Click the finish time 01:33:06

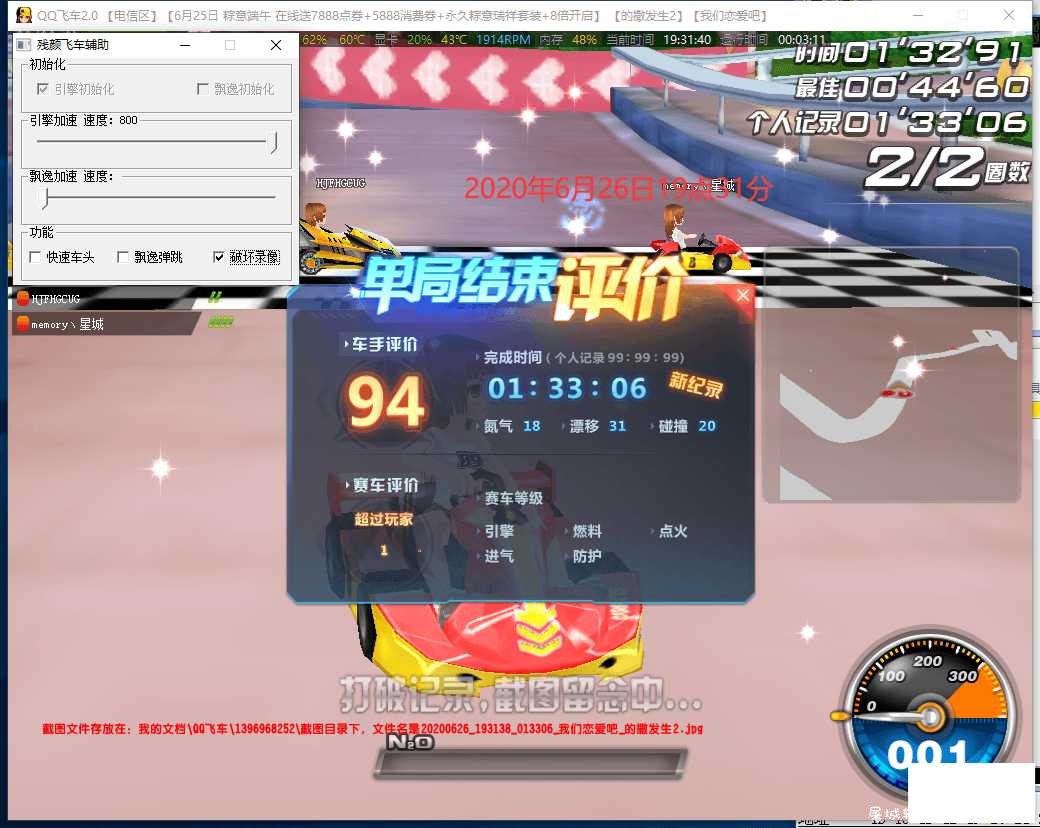tap(567, 388)
